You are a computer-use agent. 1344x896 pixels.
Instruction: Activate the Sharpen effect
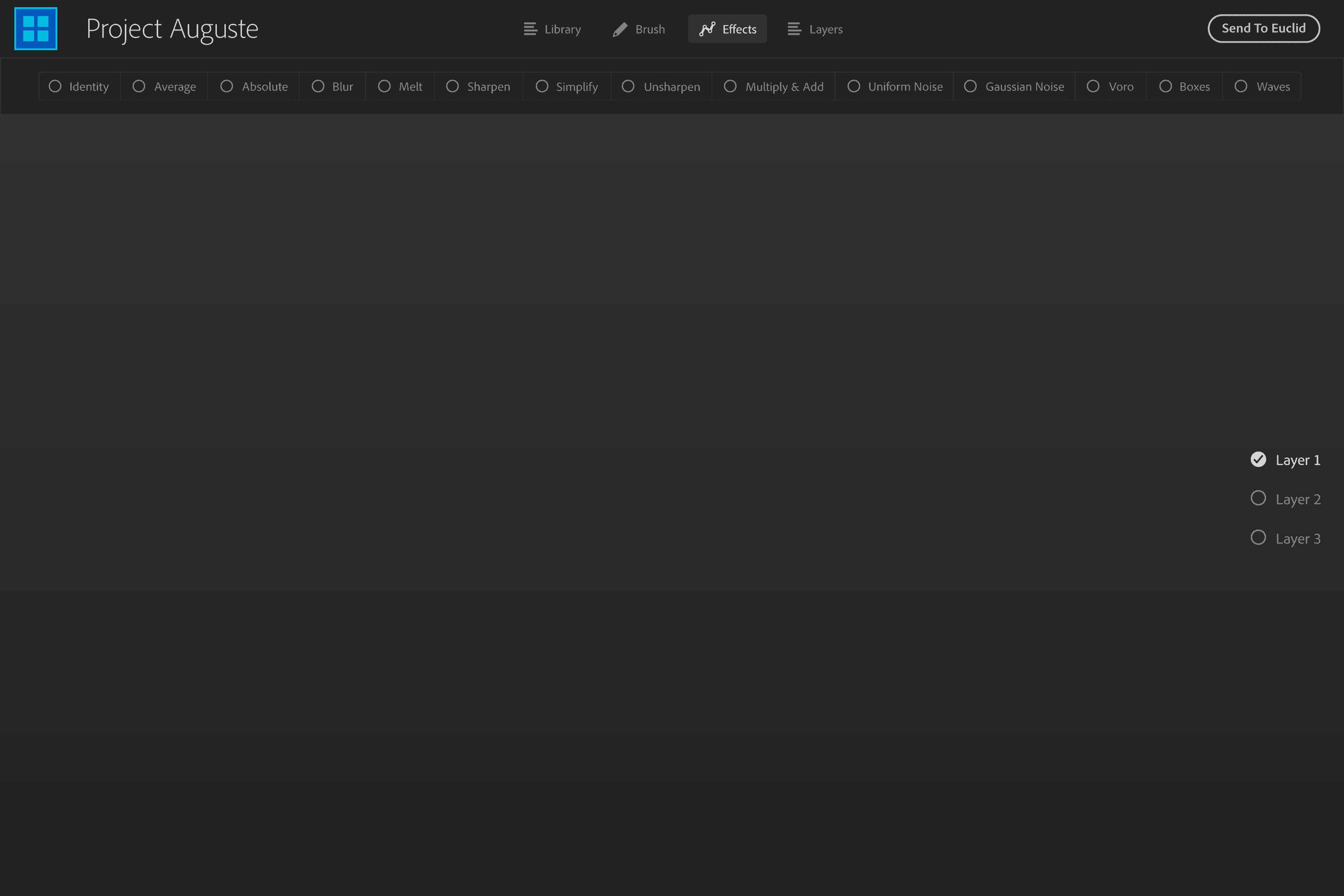(x=478, y=86)
